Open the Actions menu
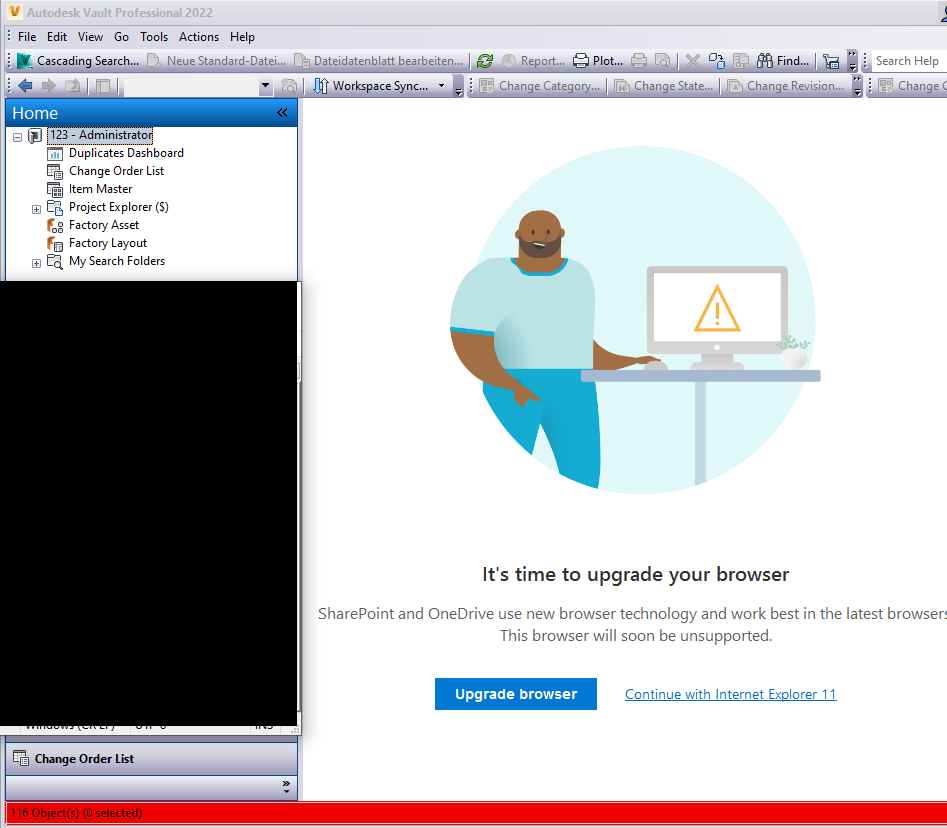947x828 pixels. coord(198,36)
